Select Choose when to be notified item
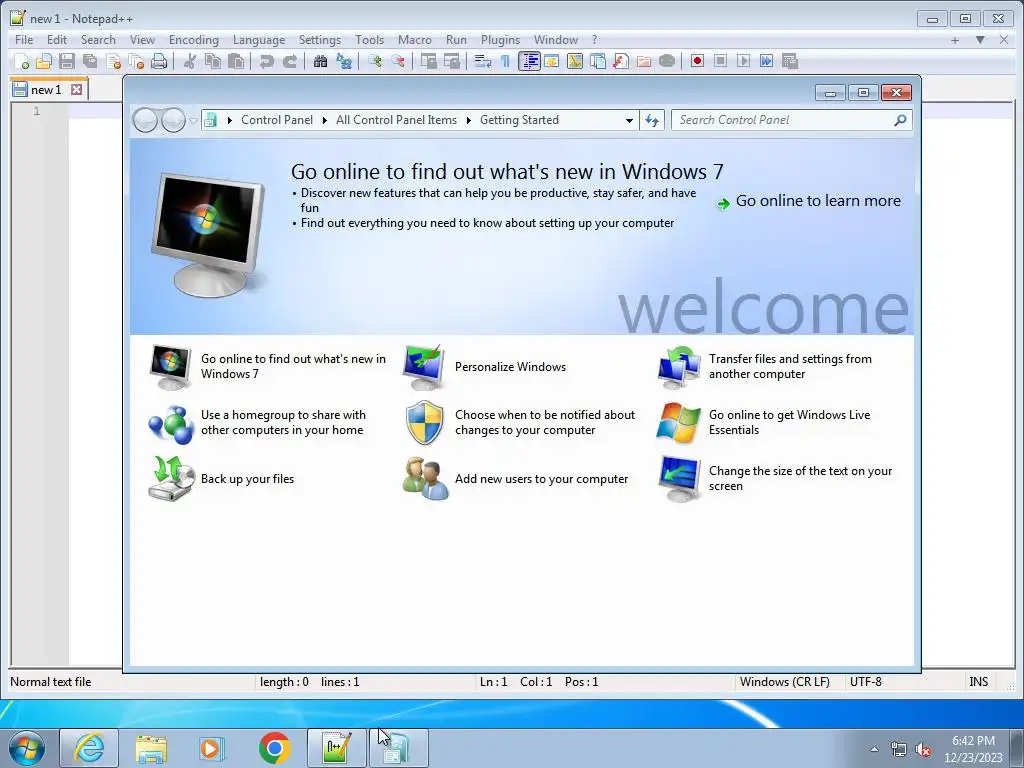The height and width of the screenshot is (768, 1024). [x=545, y=423]
